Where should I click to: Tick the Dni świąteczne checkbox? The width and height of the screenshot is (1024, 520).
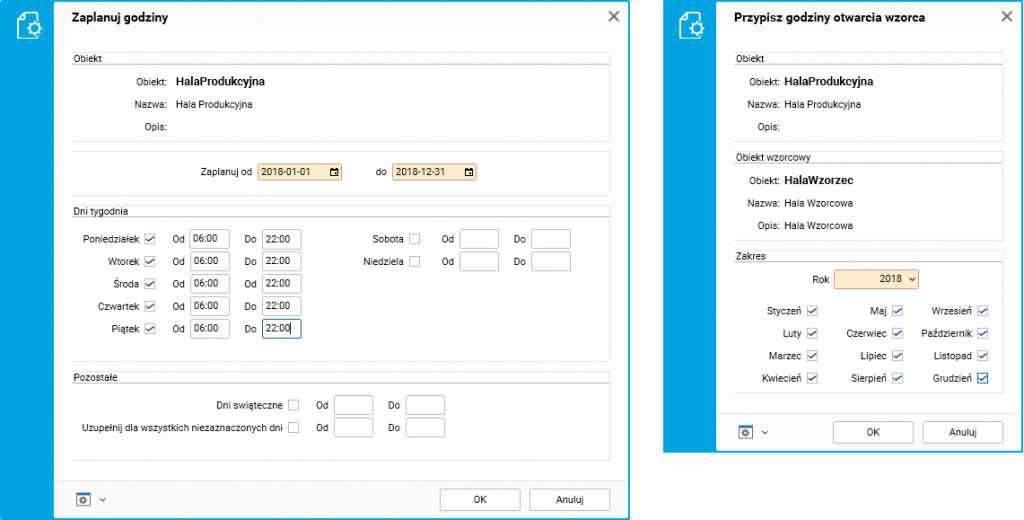pyautogui.click(x=294, y=405)
